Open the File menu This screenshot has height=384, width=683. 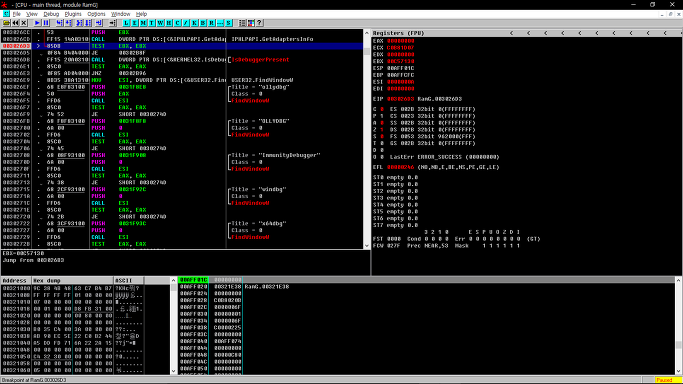(17, 14)
